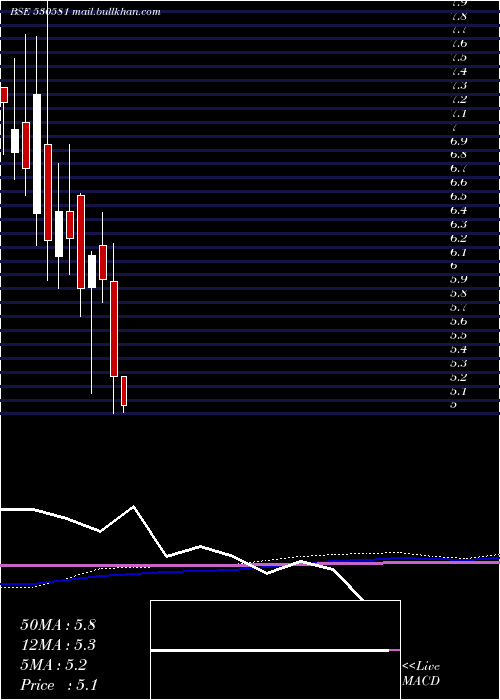Click the Live MACD histogram box
This screenshot has width=500, height=700.
(275, 650)
